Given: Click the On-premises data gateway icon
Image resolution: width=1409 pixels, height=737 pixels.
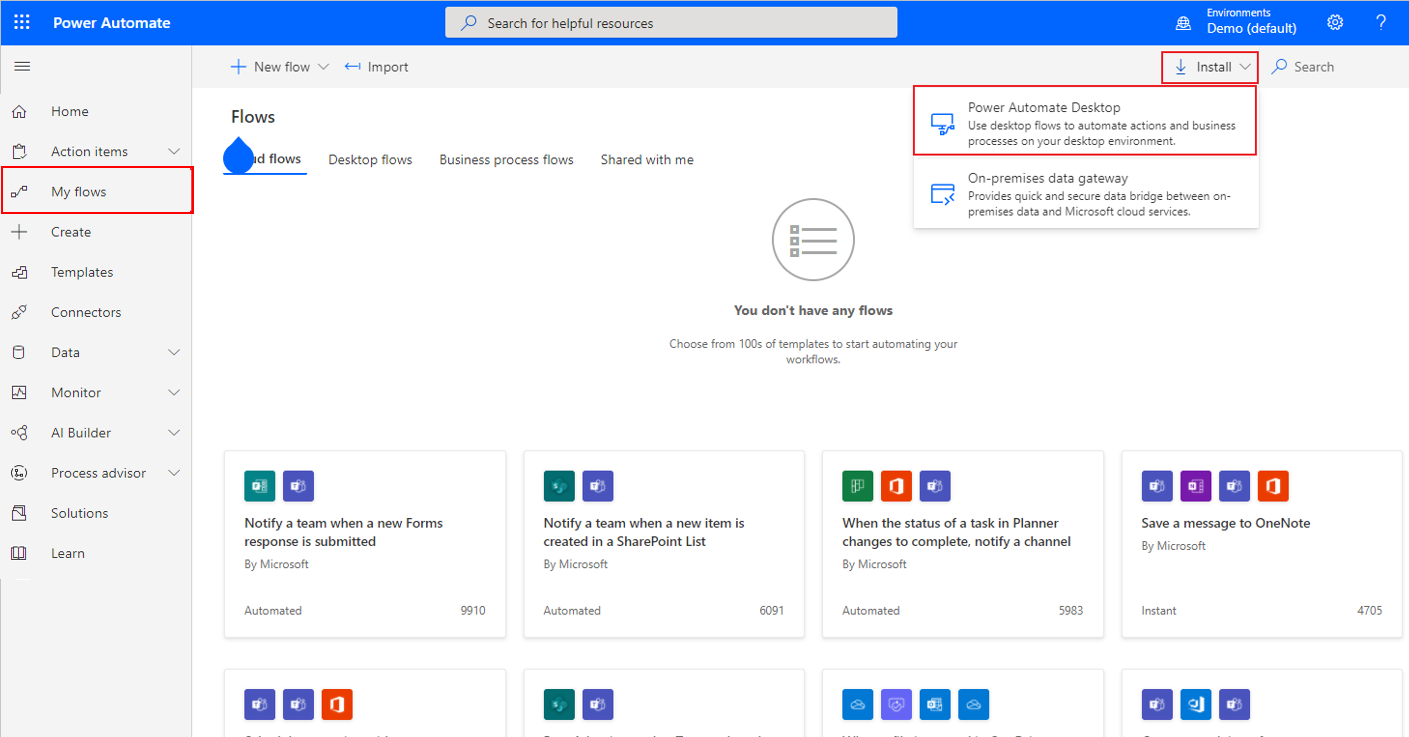Looking at the screenshot, I should point(943,194).
